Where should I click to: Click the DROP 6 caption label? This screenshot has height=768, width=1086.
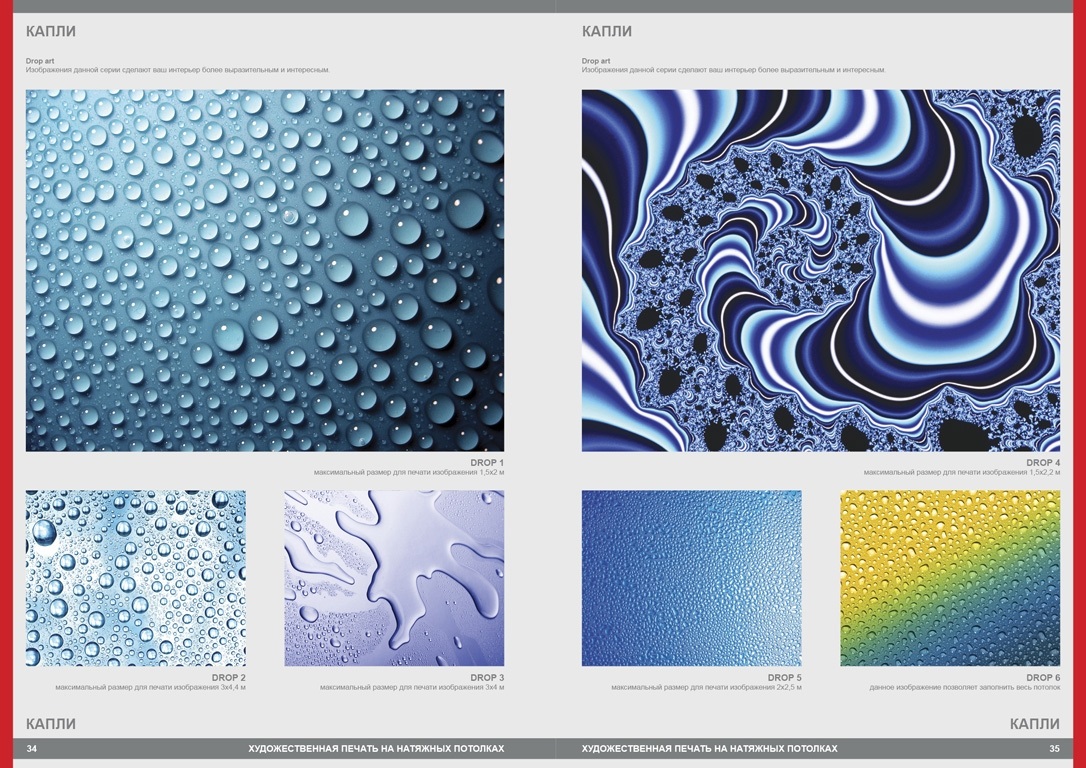[x=1043, y=678]
